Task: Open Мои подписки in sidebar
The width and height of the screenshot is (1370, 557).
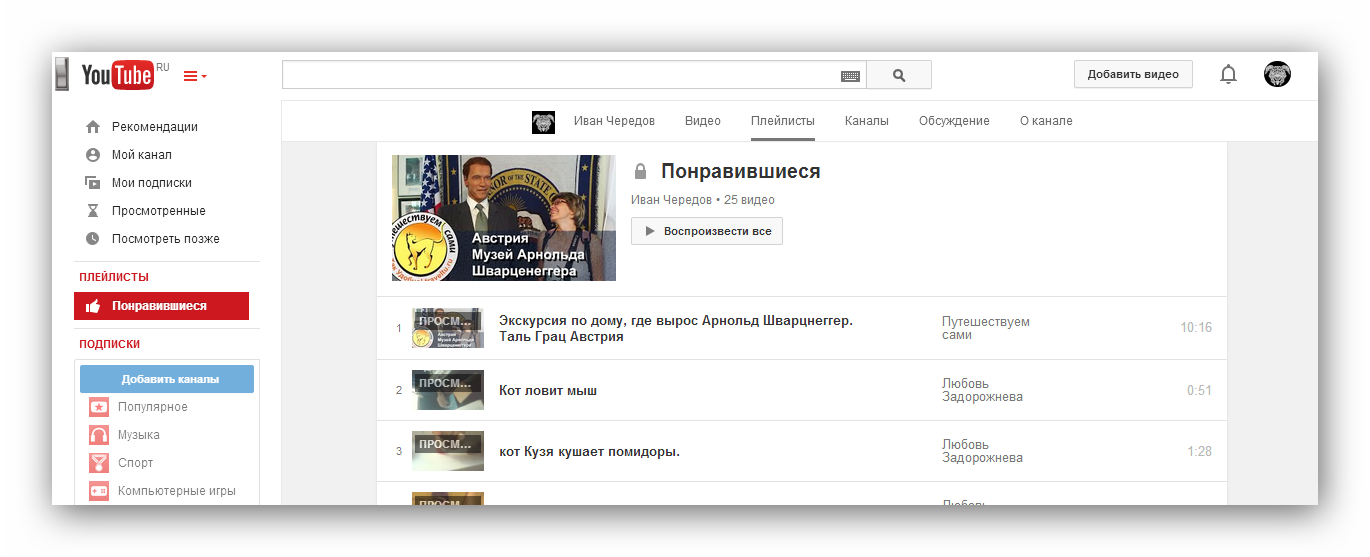Action: tap(152, 183)
